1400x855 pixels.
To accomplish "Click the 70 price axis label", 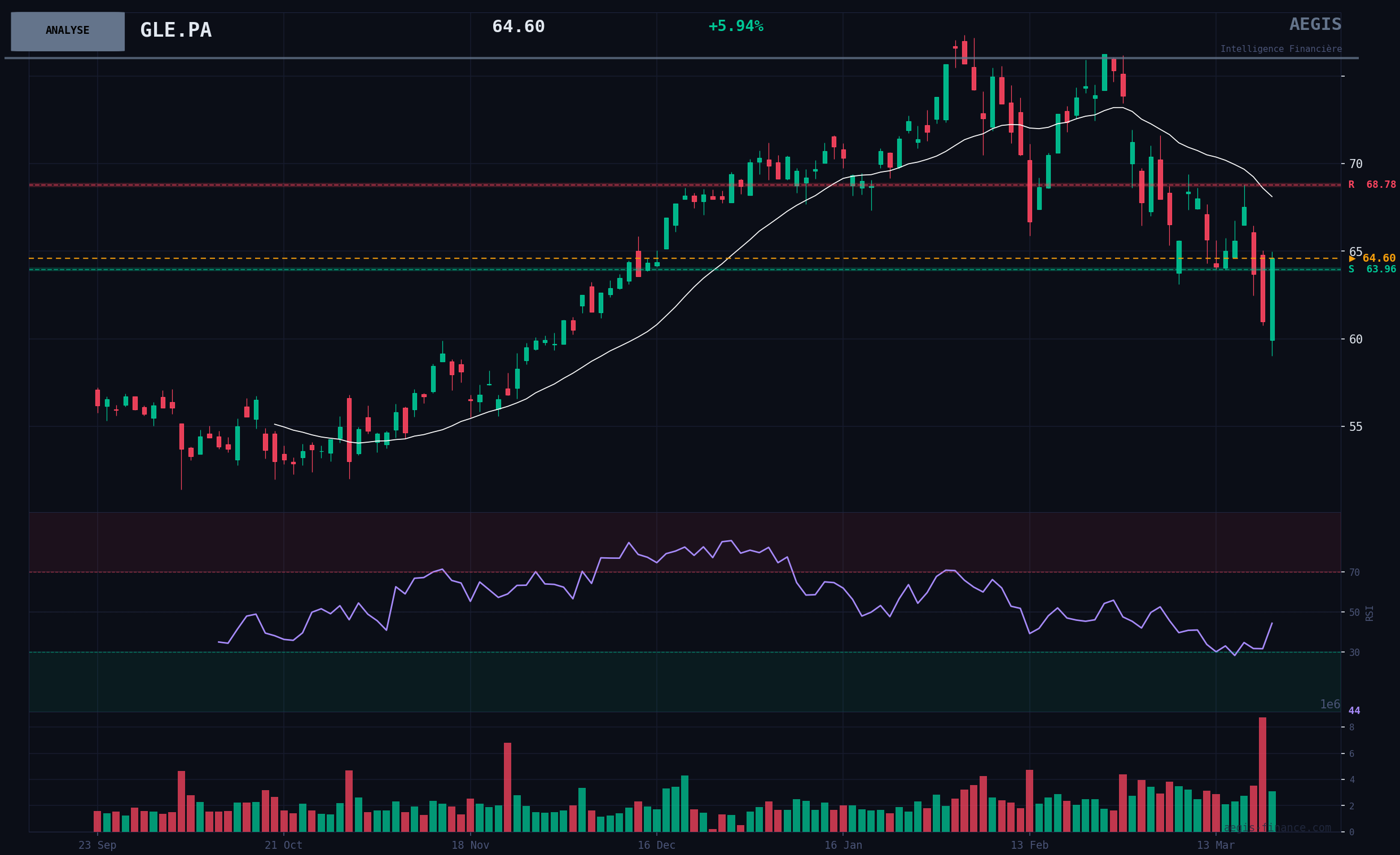I will [x=1355, y=164].
